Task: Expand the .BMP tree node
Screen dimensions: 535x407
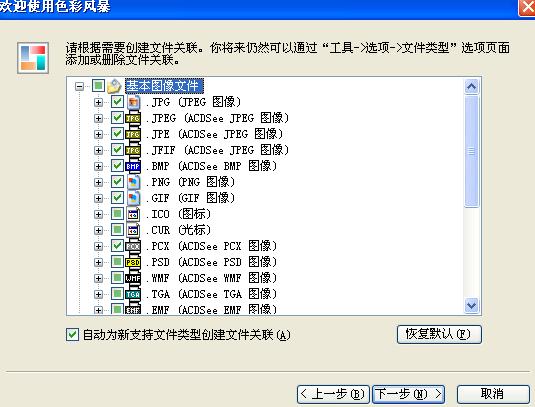Action: coord(98,166)
